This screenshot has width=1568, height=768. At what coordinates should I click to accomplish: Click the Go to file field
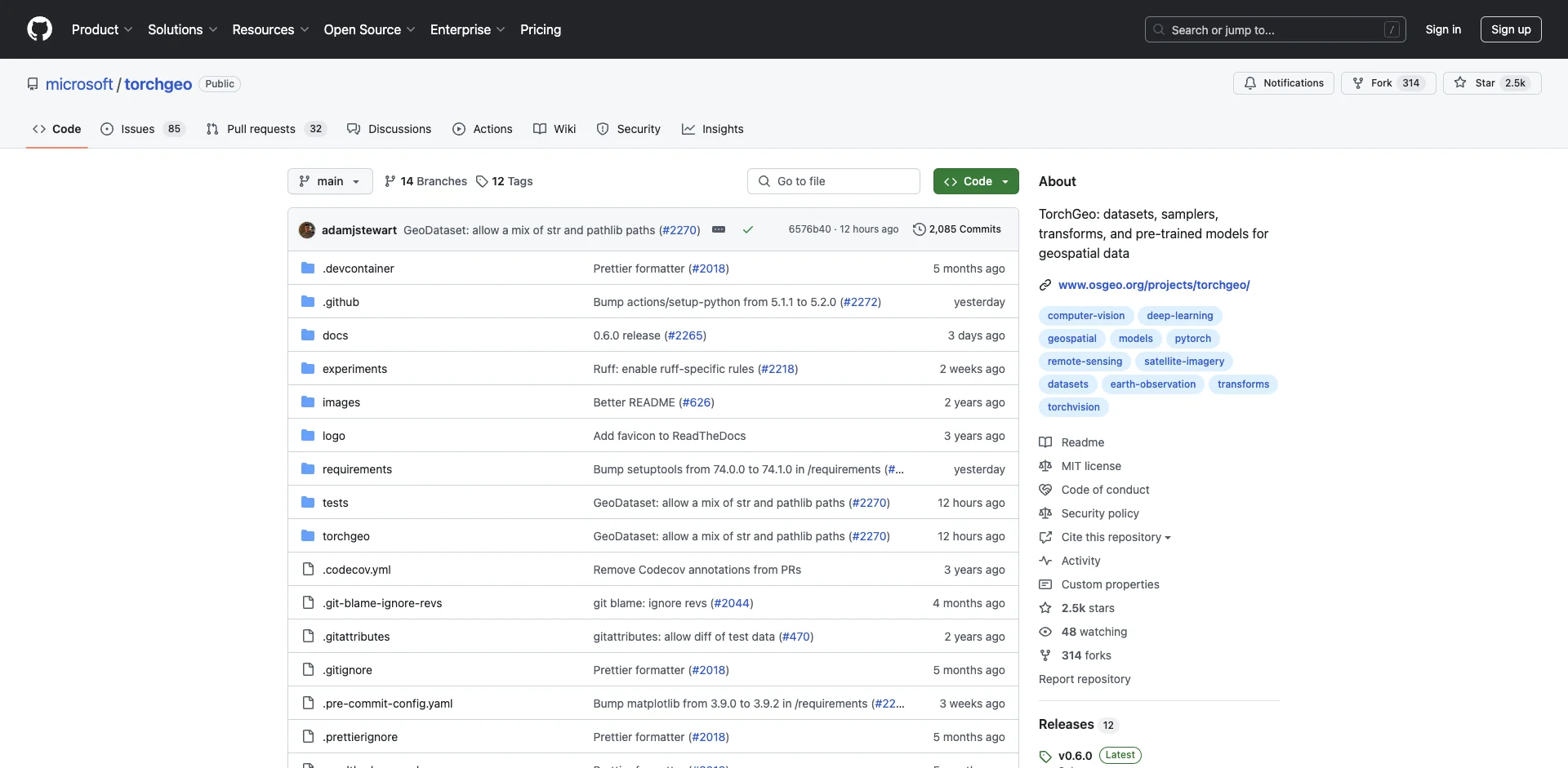(834, 181)
